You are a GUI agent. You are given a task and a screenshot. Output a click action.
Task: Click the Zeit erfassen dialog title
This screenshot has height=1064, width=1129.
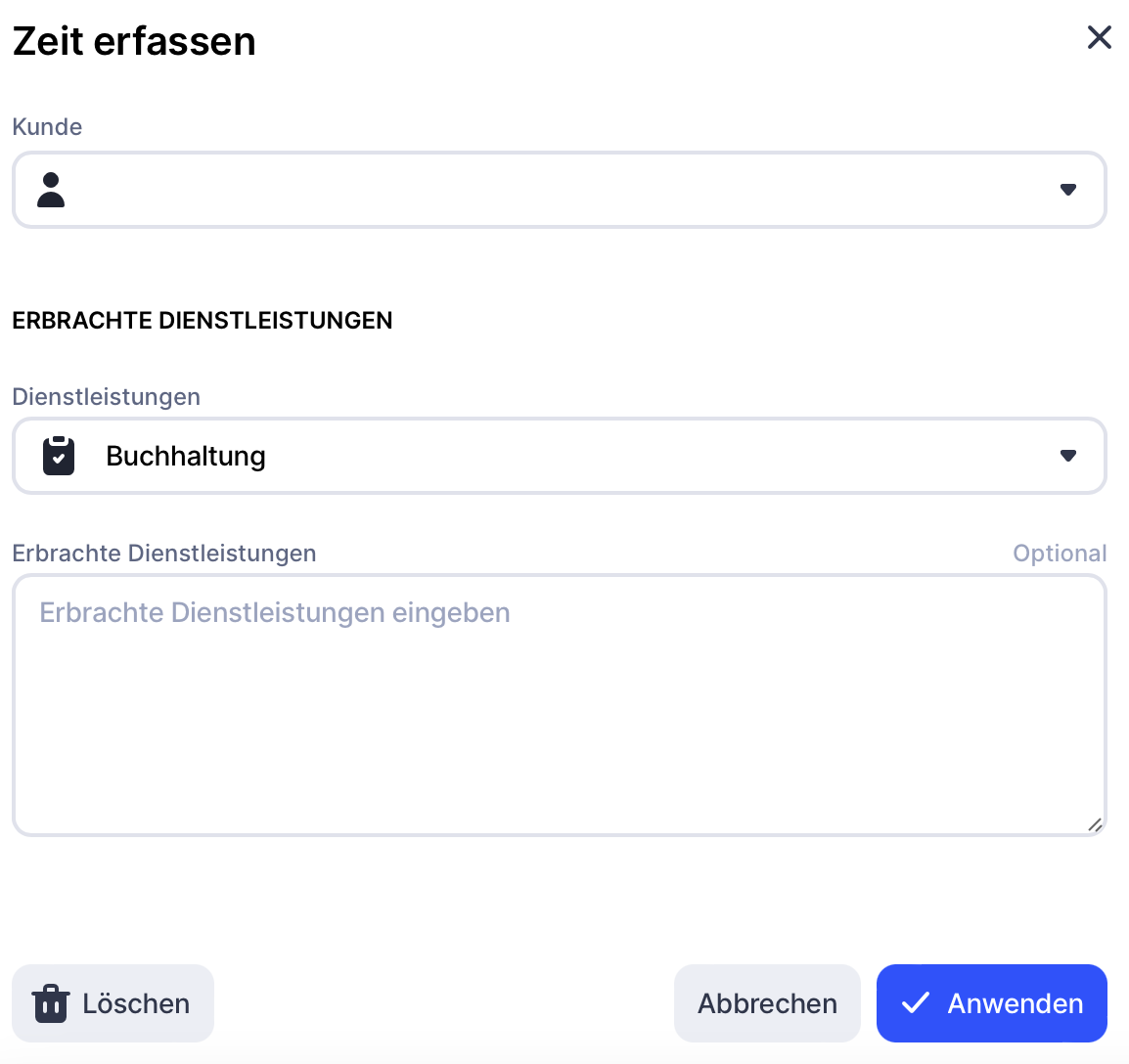pos(134,41)
